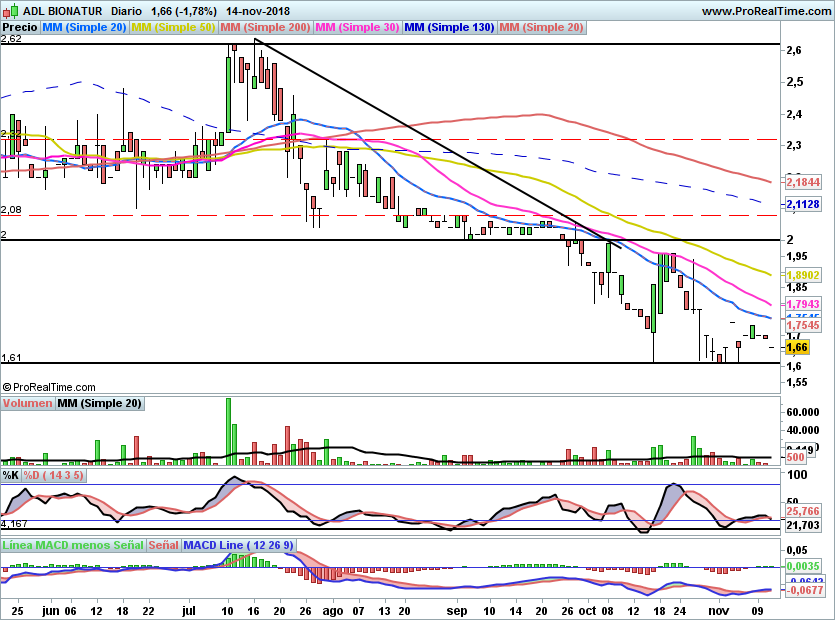Click the blue MM (Simple 20) label
The width and height of the screenshot is (835, 620).
(84, 27)
